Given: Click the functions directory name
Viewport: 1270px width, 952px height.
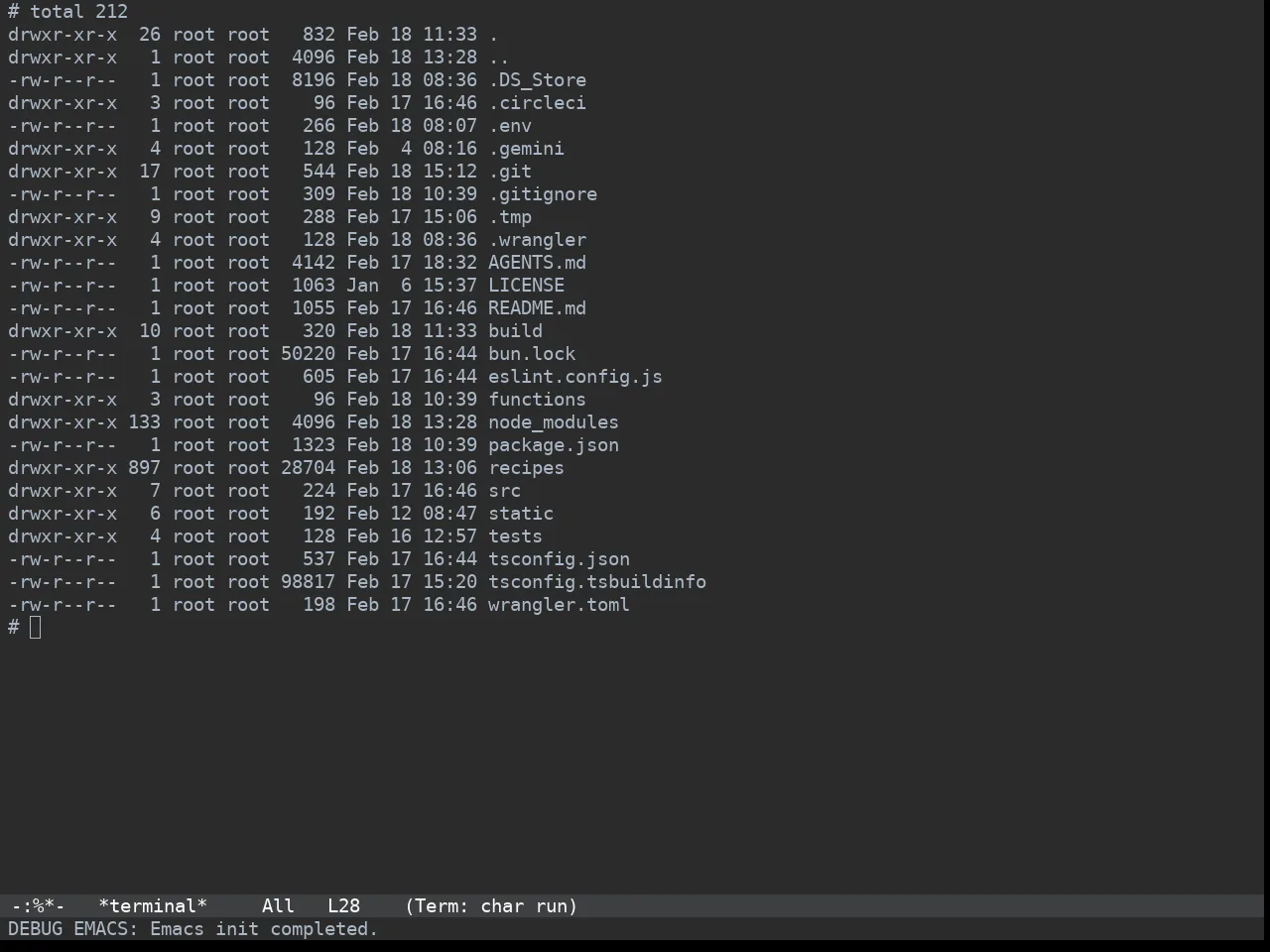Looking at the screenshot, I should 537,400.
